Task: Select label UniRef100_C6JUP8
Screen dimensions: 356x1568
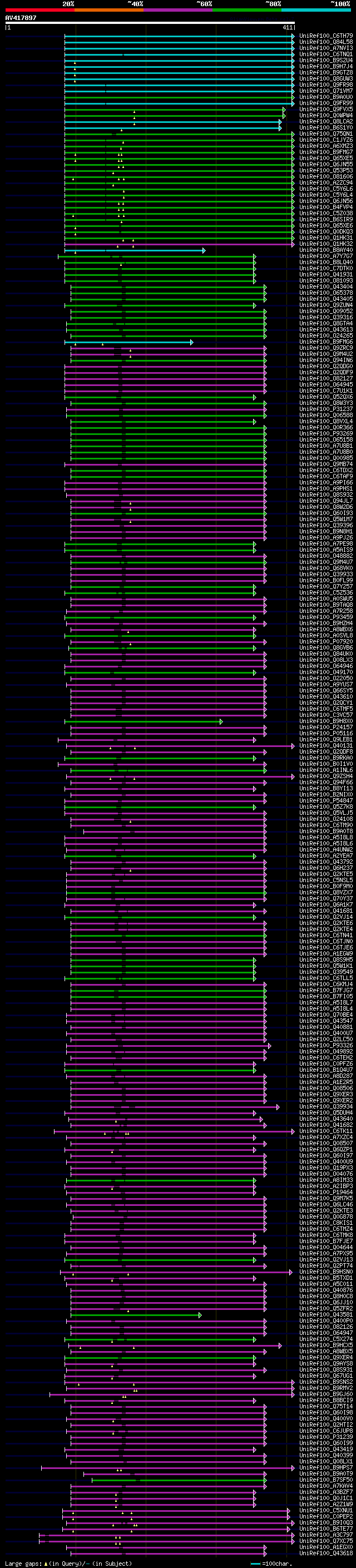Action: point(325,1431)
